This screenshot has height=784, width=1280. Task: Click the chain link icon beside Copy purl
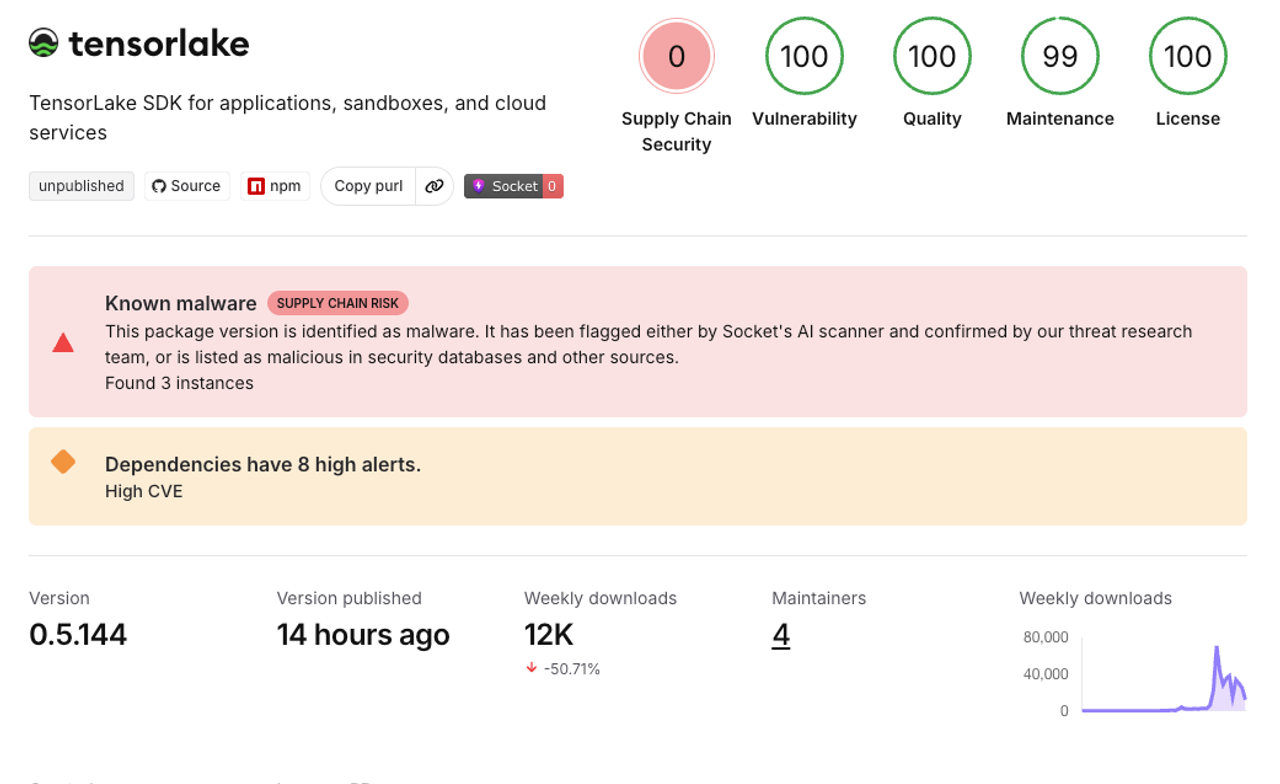tap(434, 186)
